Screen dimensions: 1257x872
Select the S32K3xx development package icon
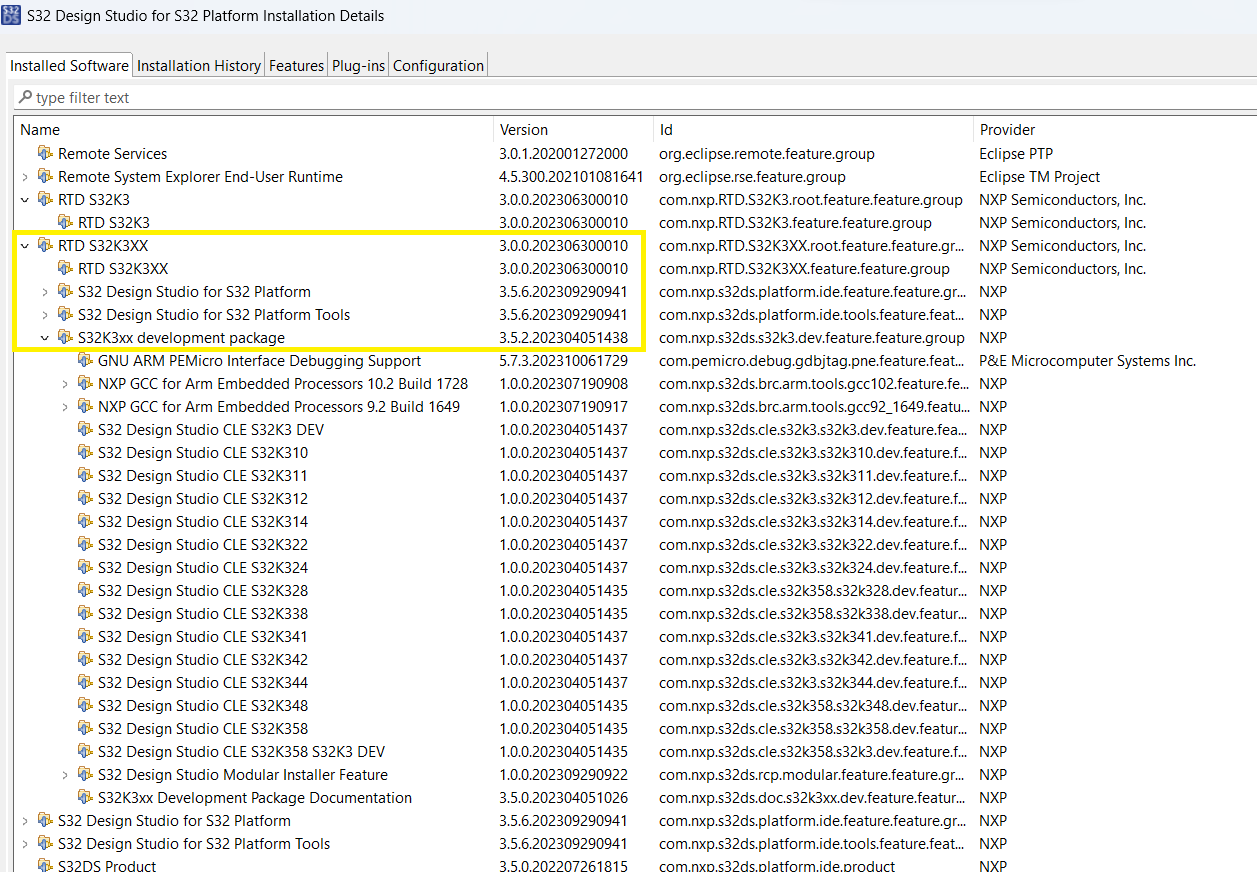[63, 337]
